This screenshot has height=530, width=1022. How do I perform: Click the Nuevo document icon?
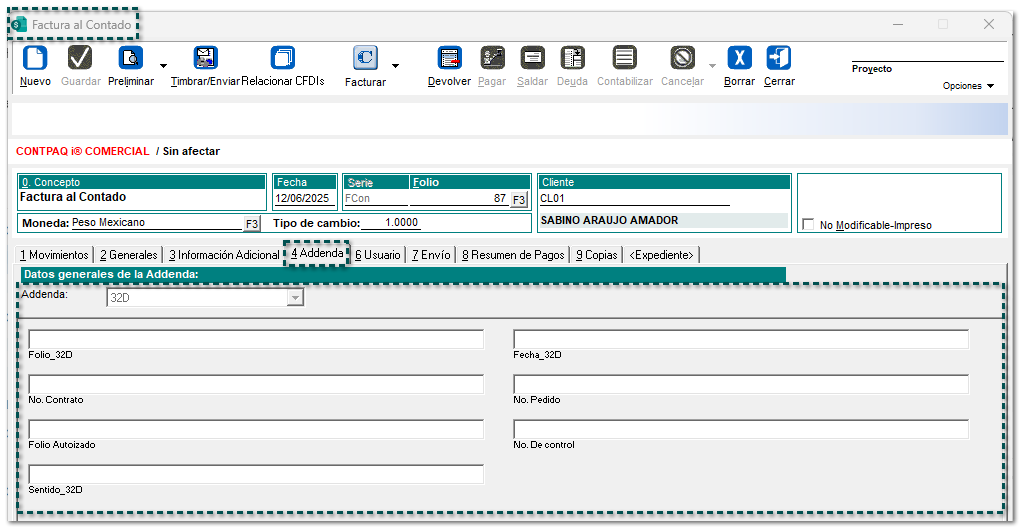point(35,58)
